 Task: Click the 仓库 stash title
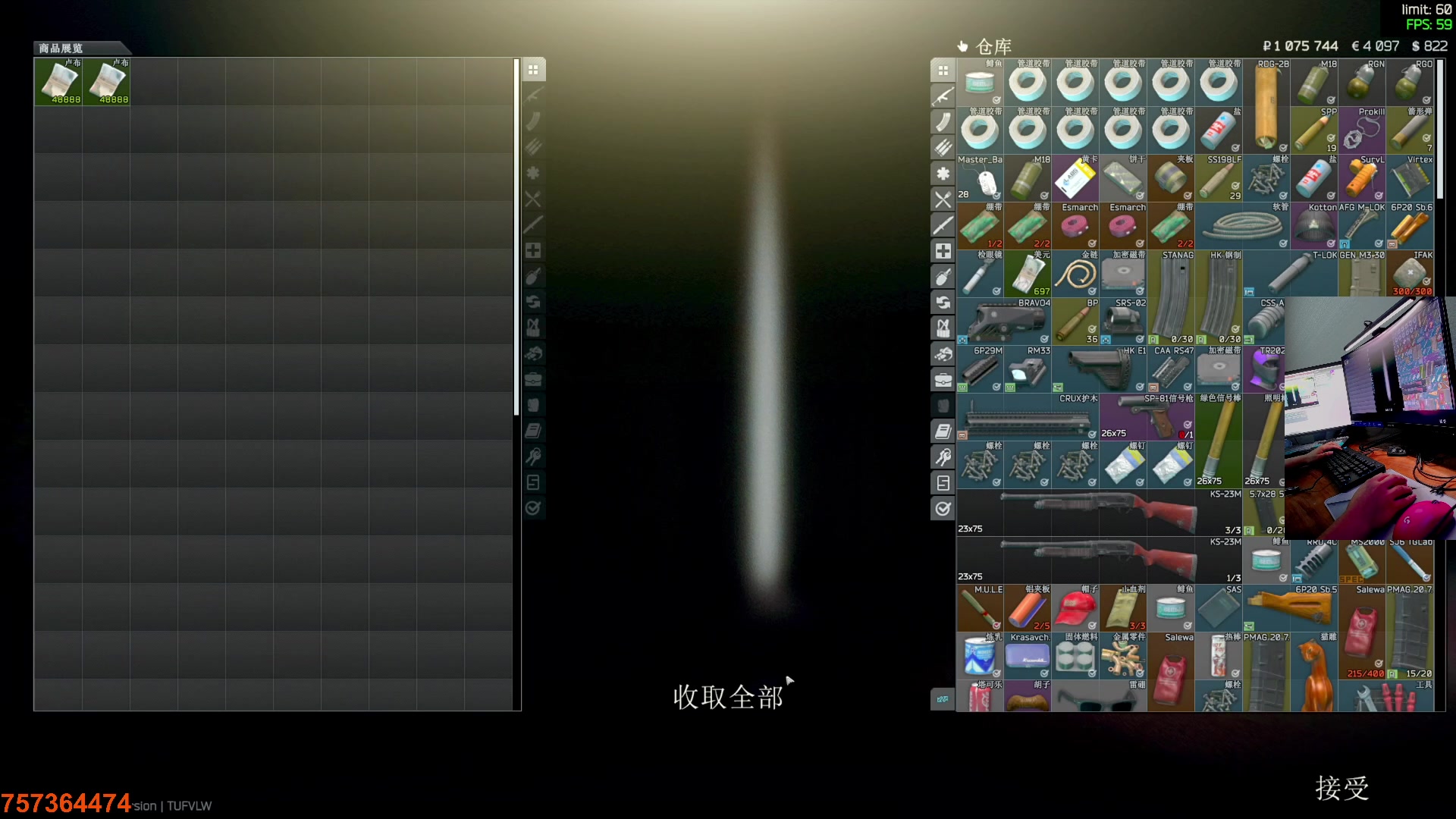[x=993, y=46]
